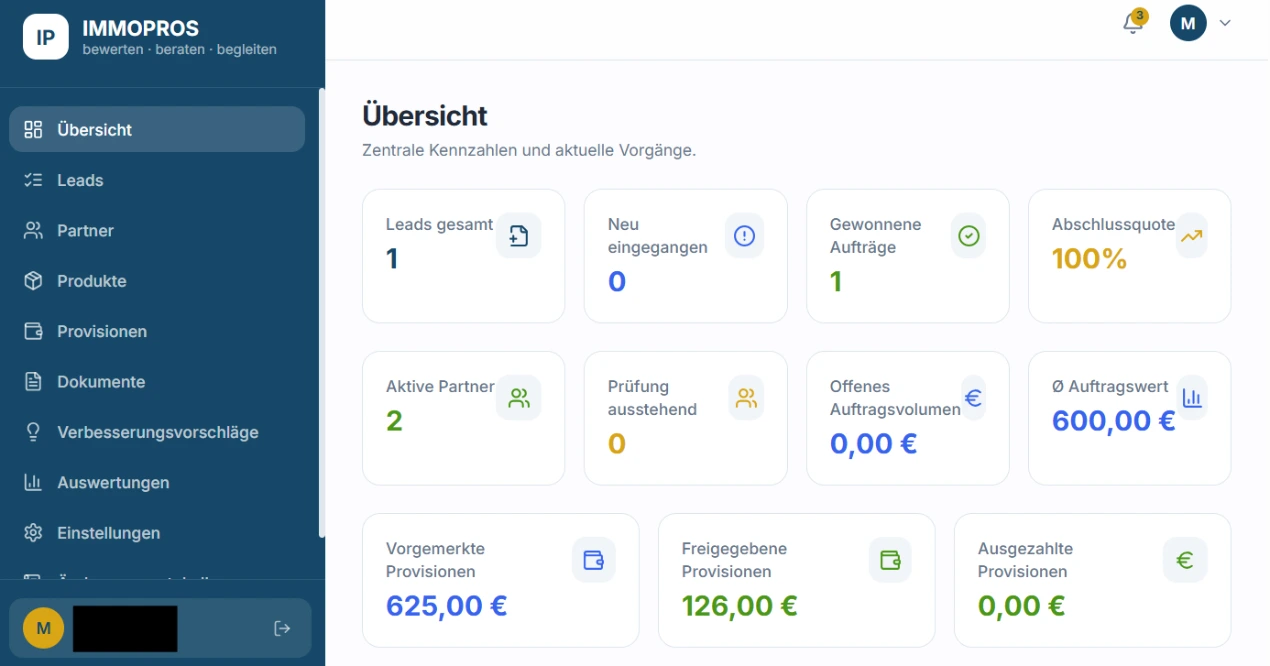Click the Neu eingegangen value 0
The image size is (1270, 666).
pos(617,282)
